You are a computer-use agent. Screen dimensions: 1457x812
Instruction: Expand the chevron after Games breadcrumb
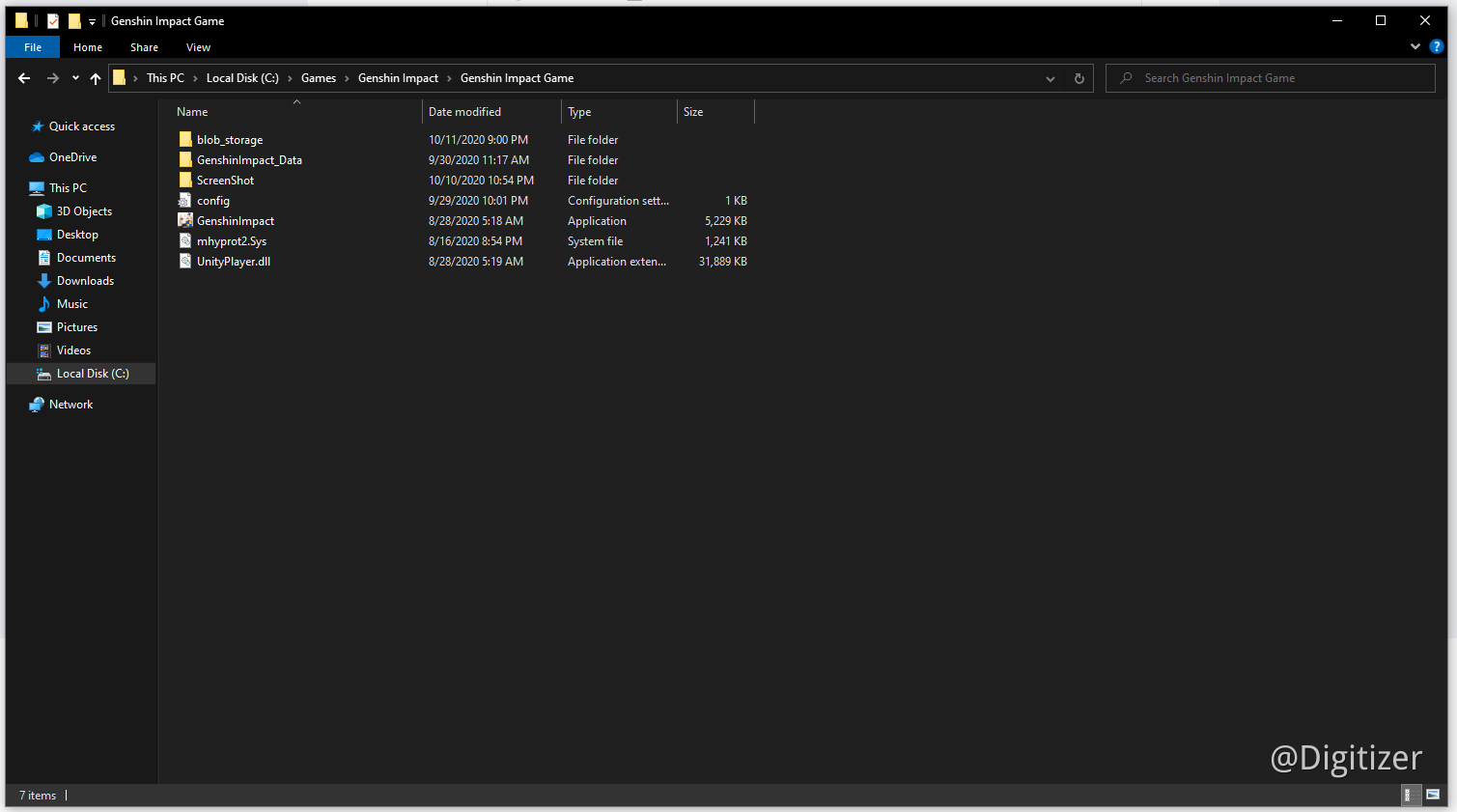coord(347,78)
